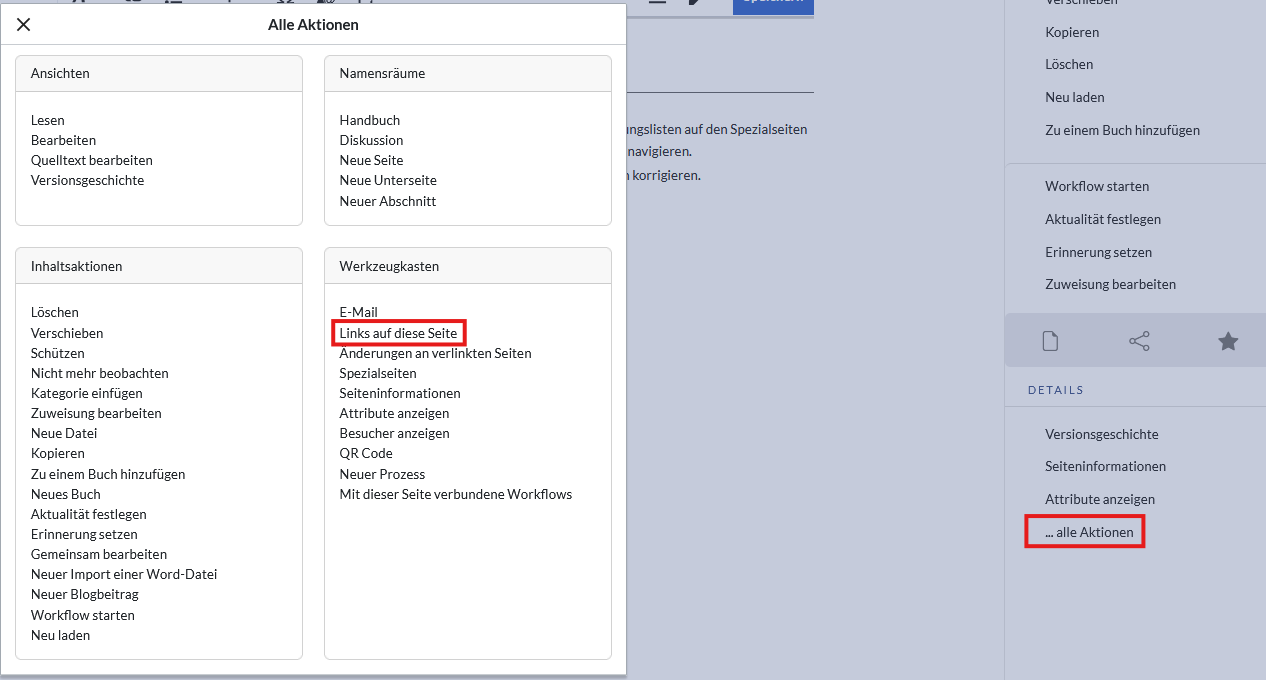Select 'Nicht mehr beobachten'

(100, 373)
